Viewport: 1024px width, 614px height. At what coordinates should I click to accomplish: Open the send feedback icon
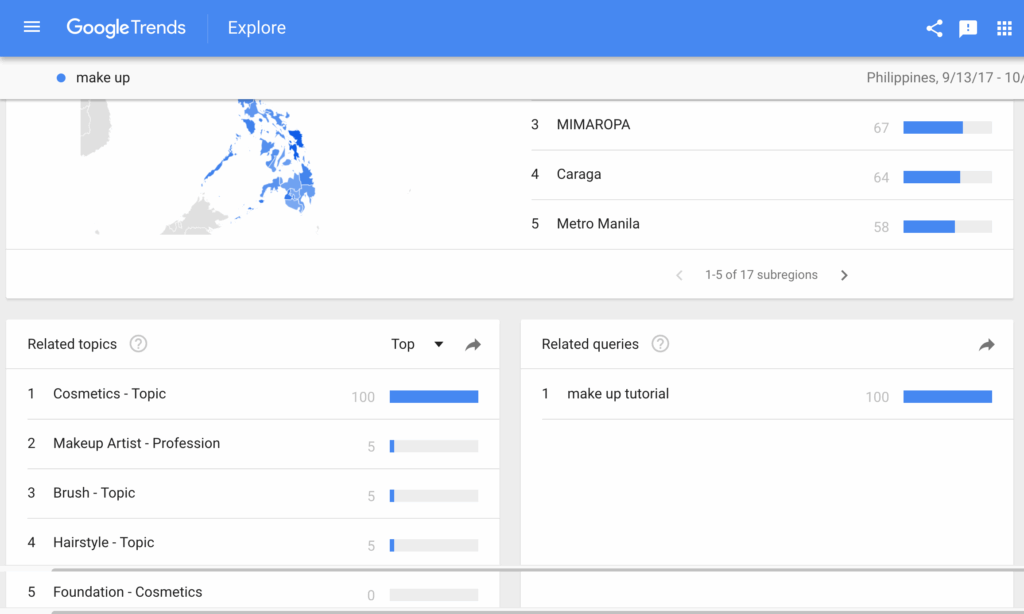coord(968,28)
